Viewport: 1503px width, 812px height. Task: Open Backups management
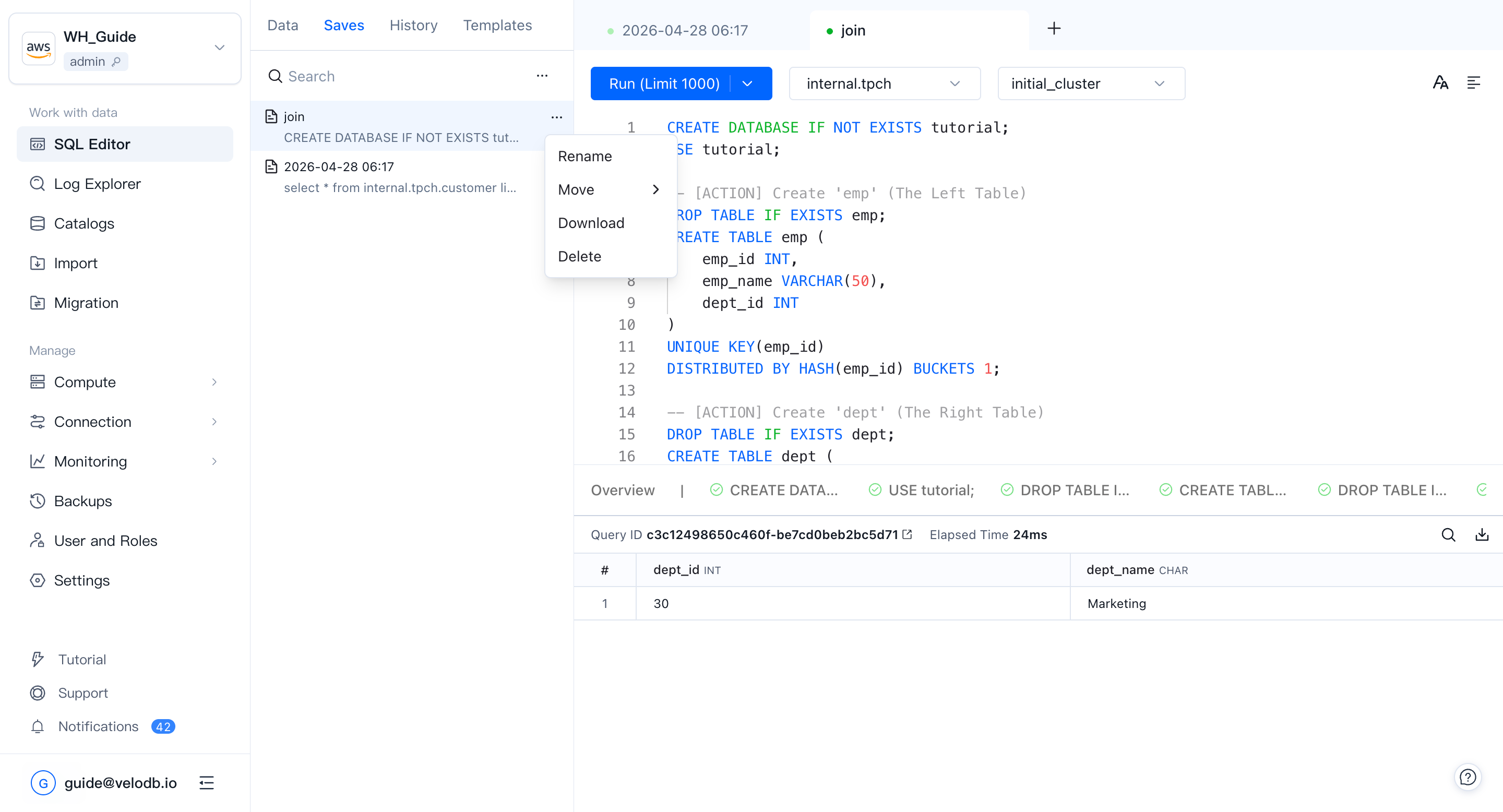(83, 500)
